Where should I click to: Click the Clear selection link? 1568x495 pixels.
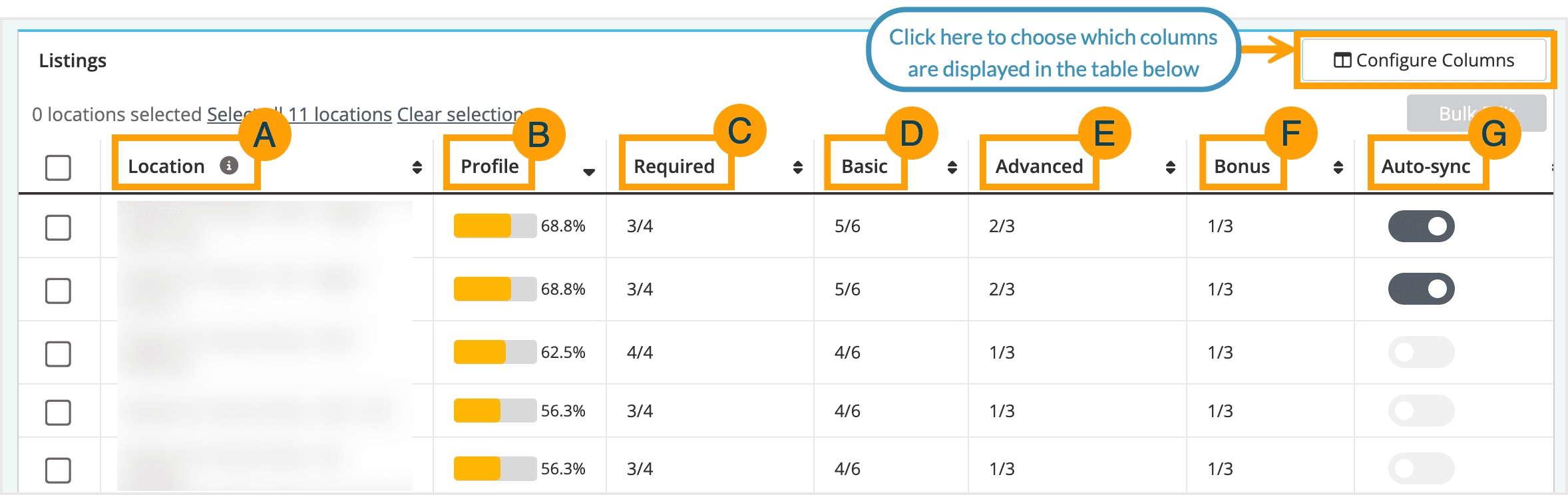click(460, 114)
